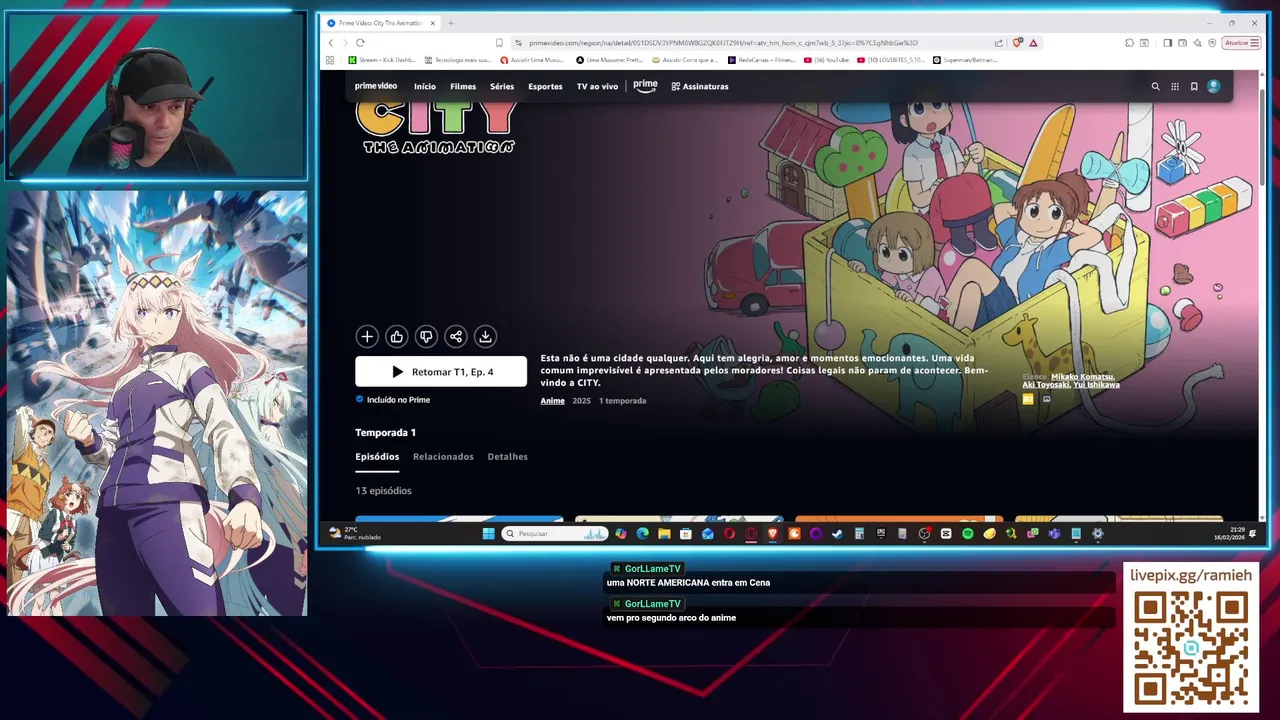
Task: Open the Opera browser taskbar icon
Action: pyautogui.click(x=729, y=534)
